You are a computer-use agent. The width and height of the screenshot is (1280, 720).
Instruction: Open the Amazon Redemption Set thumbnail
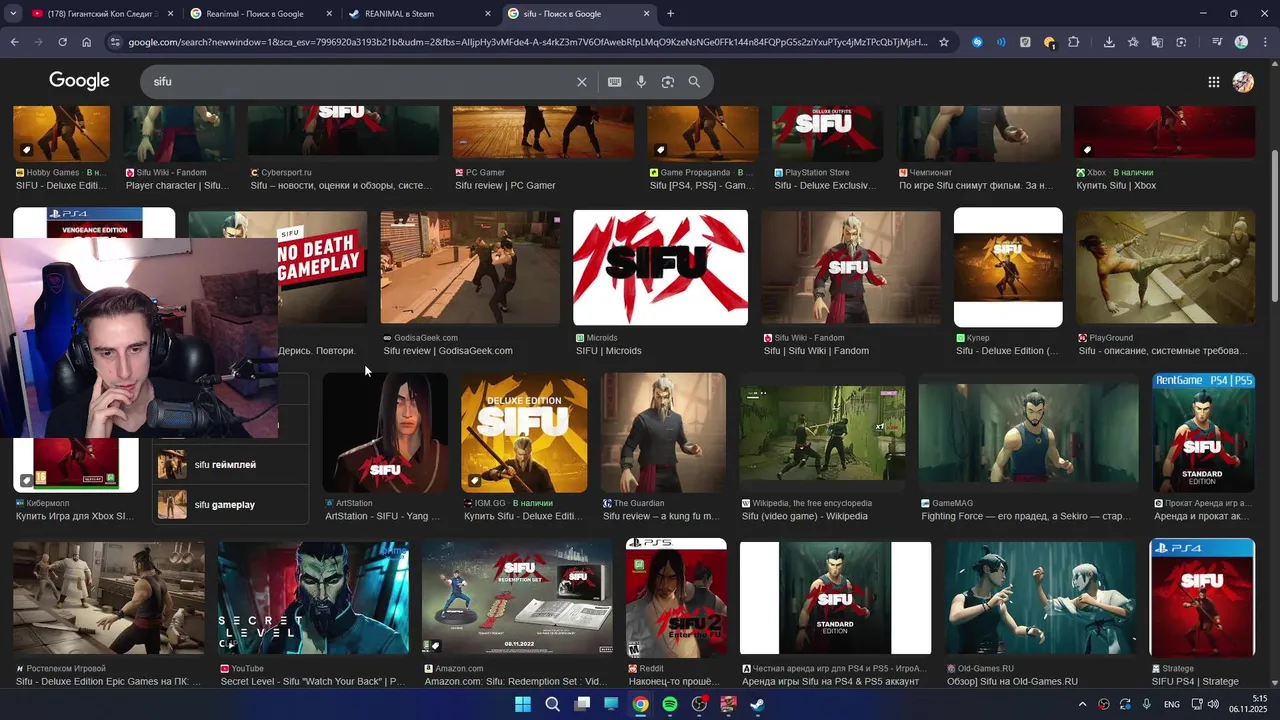[517, 598]
